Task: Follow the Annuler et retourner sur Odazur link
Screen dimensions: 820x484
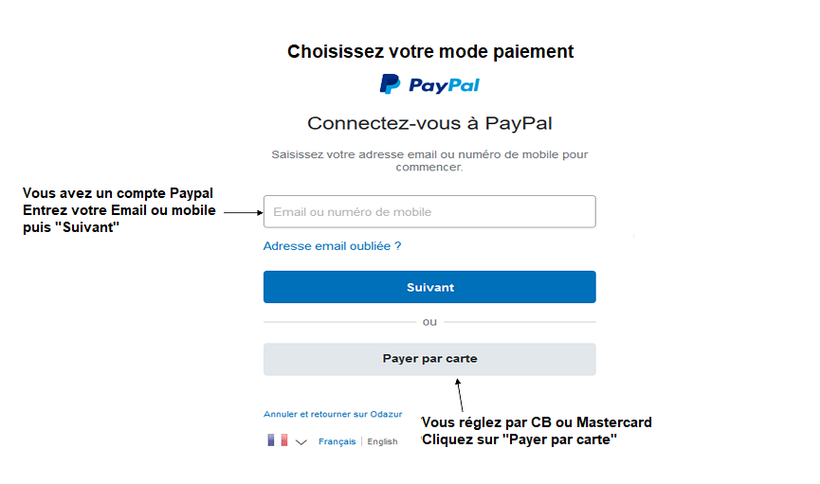Action: (333, 414)
